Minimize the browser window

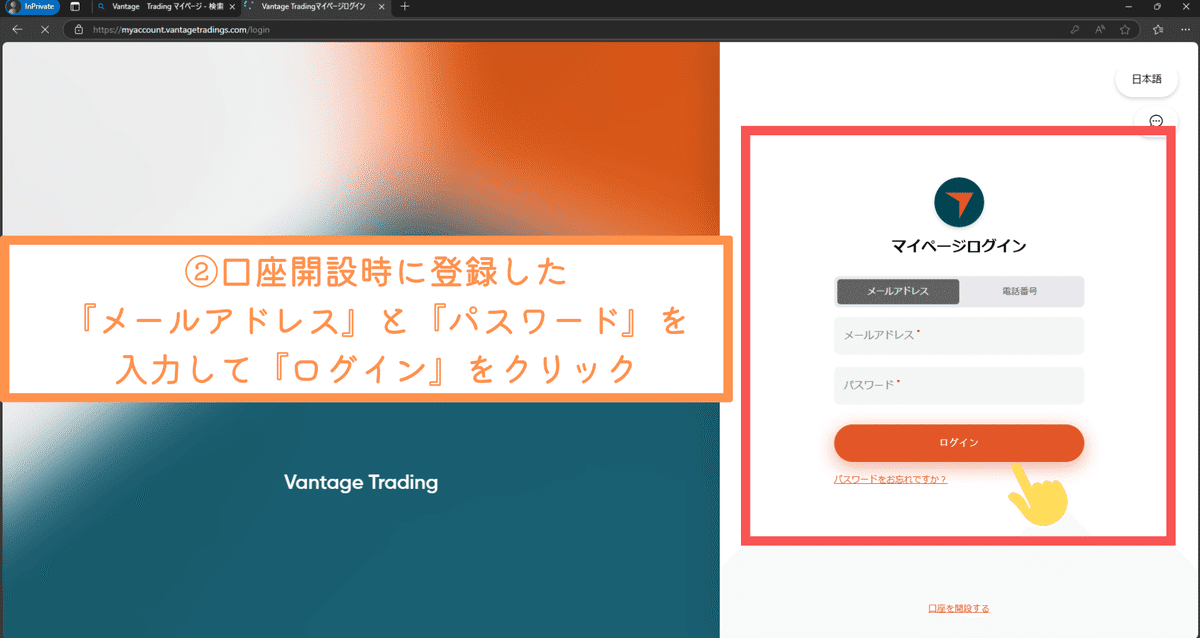point(1129,7)
